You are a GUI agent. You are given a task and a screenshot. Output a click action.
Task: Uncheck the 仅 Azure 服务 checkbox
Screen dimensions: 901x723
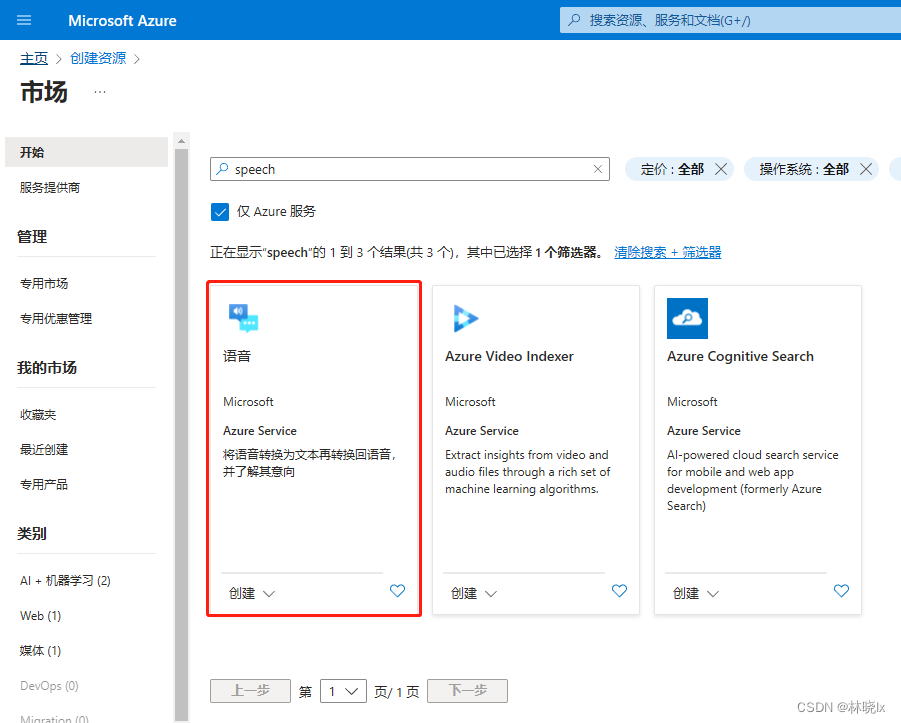(220, 211)
